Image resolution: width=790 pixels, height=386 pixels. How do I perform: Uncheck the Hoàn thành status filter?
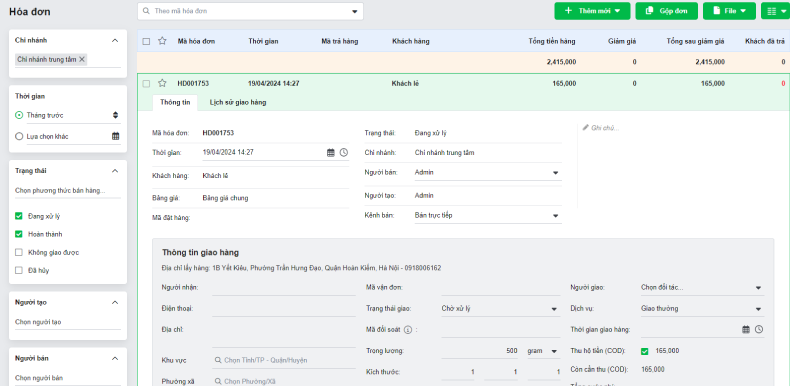[x=19, y=234]
